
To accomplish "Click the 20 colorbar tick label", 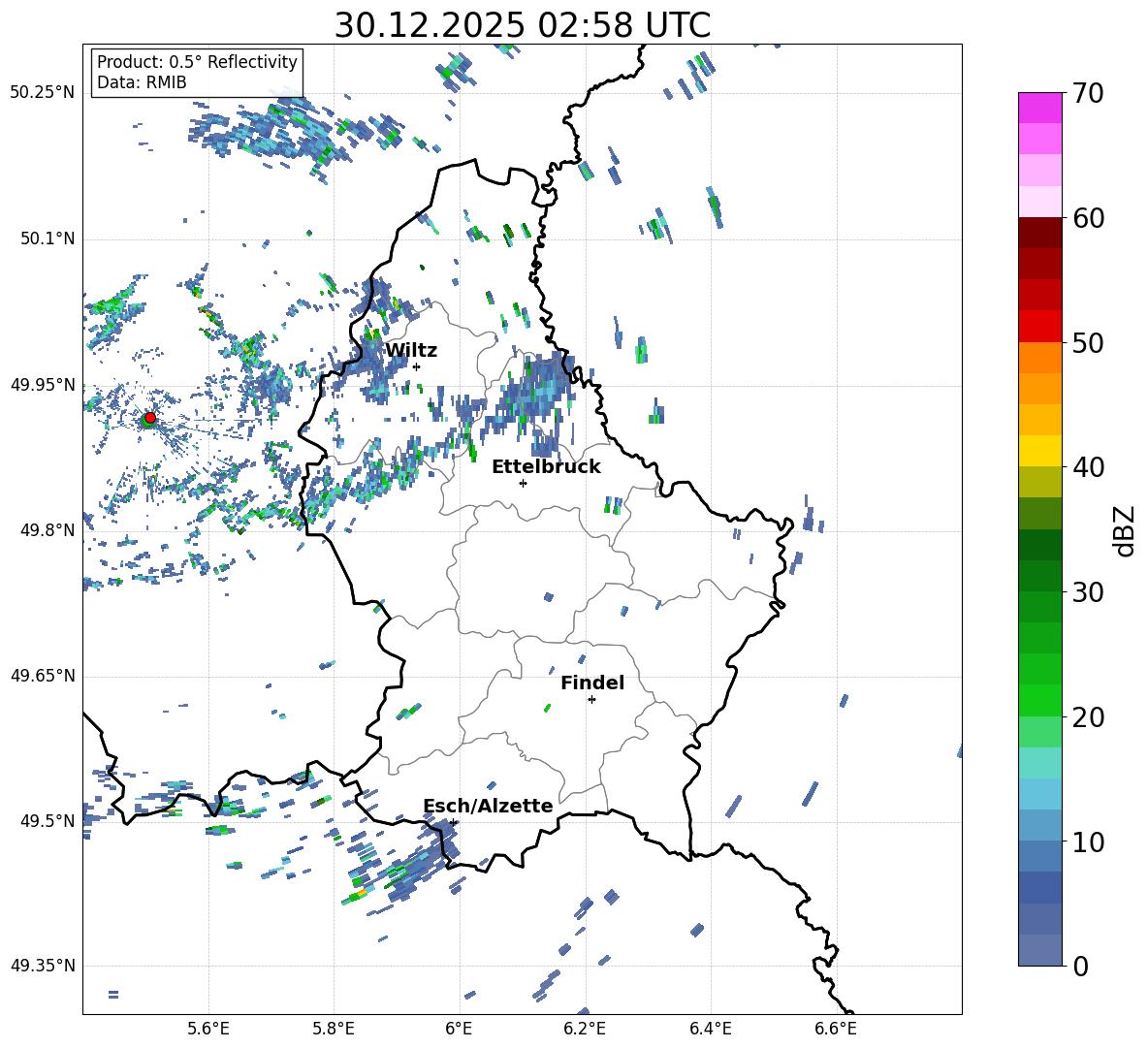I will coord(1088,716).
